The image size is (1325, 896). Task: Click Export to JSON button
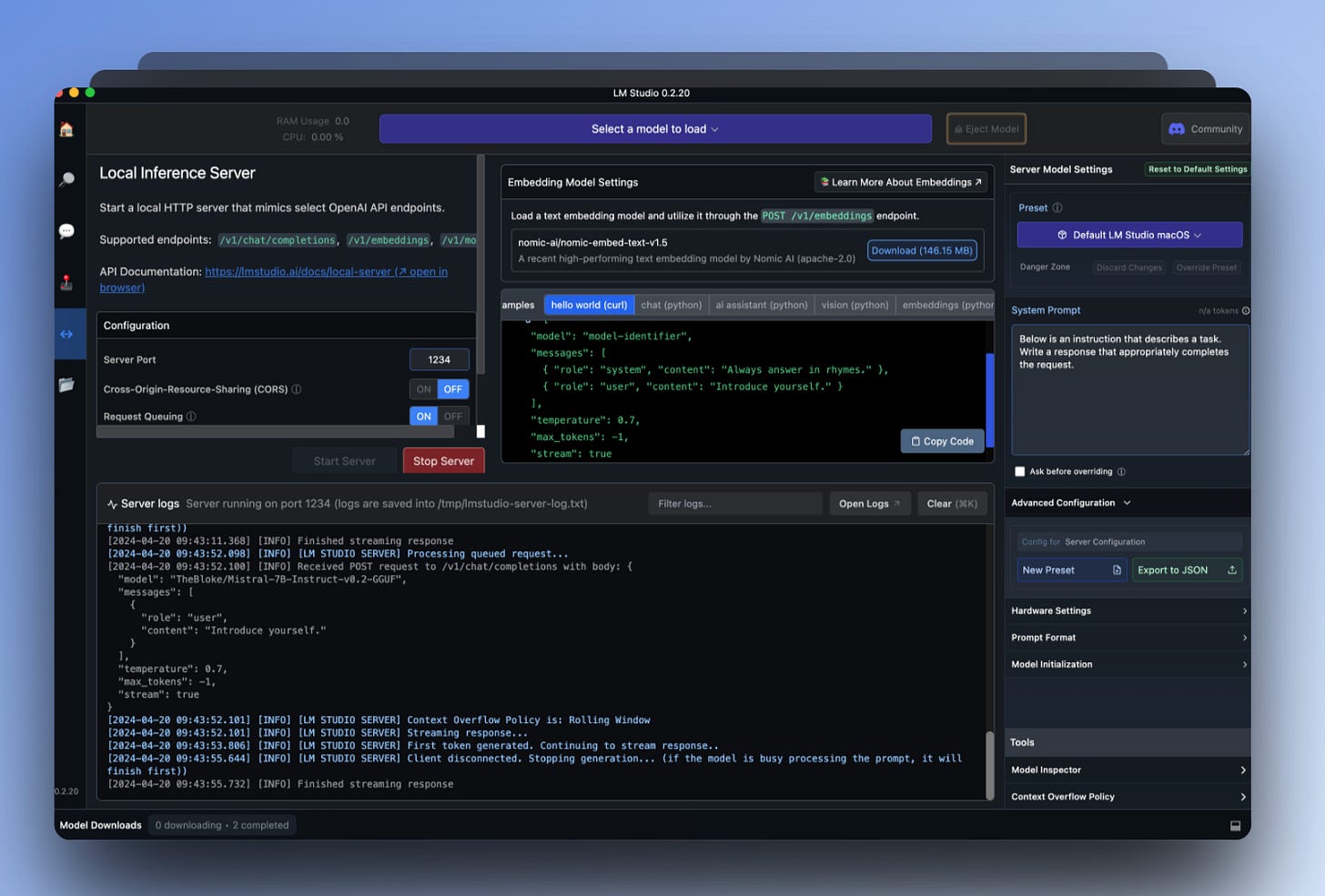1187,570
